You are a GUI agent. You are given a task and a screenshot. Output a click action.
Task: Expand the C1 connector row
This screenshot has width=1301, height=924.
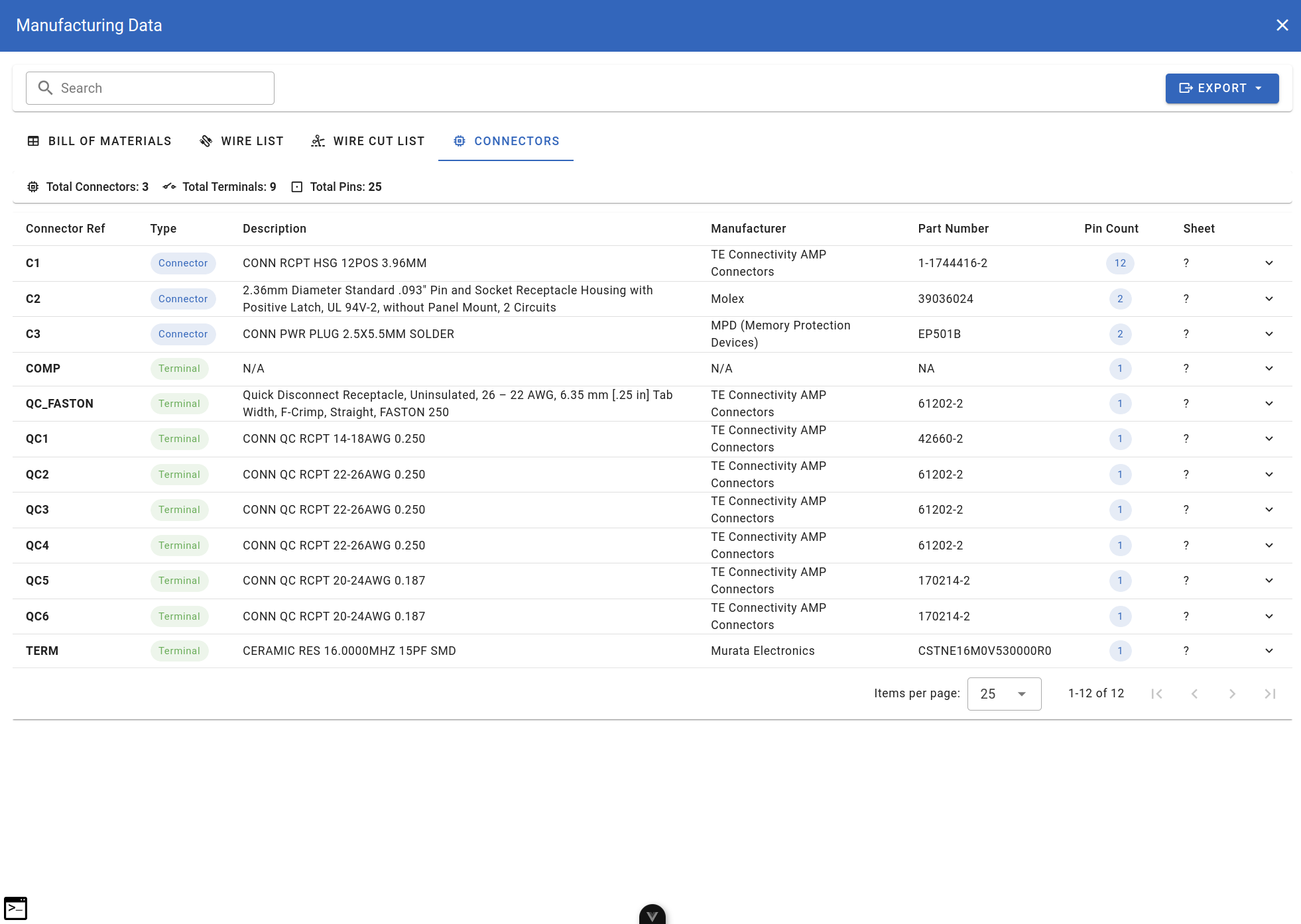click(x=1269, y=263)
